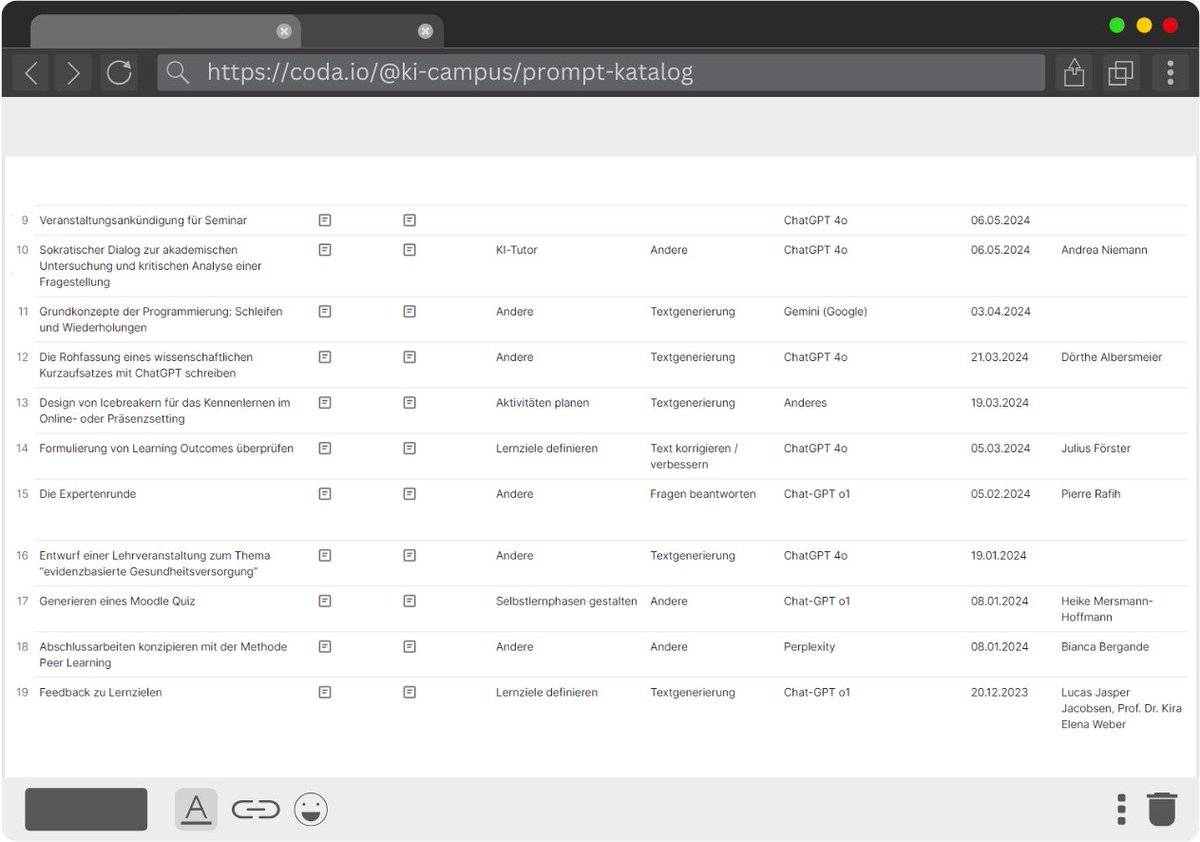The image size is (1200, 842).
Task: Open first note icon for Sokratischer Dialog row
Action: pyautogui.click(x=325, y=250)
